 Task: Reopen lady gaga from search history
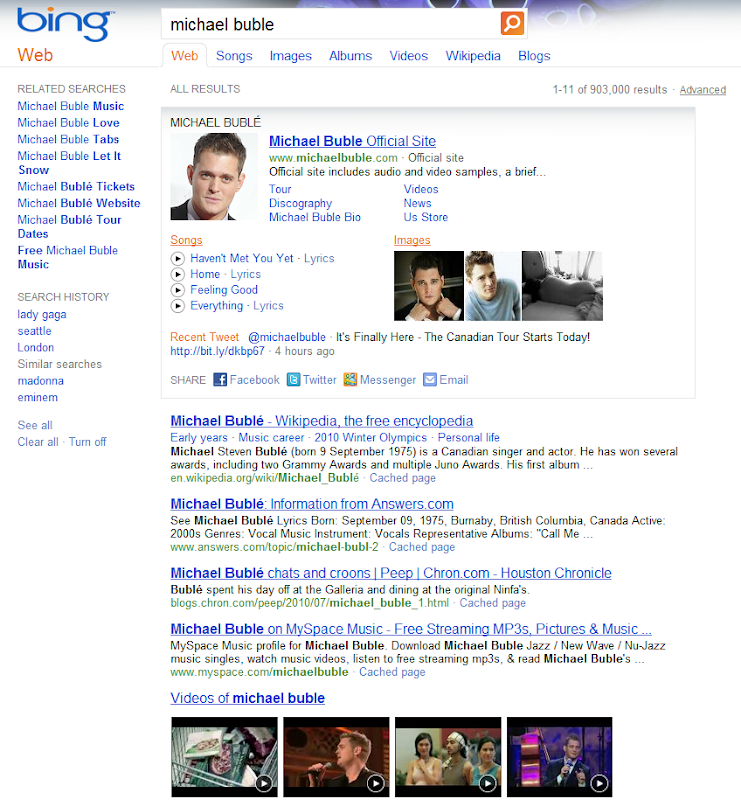[42, 314]
